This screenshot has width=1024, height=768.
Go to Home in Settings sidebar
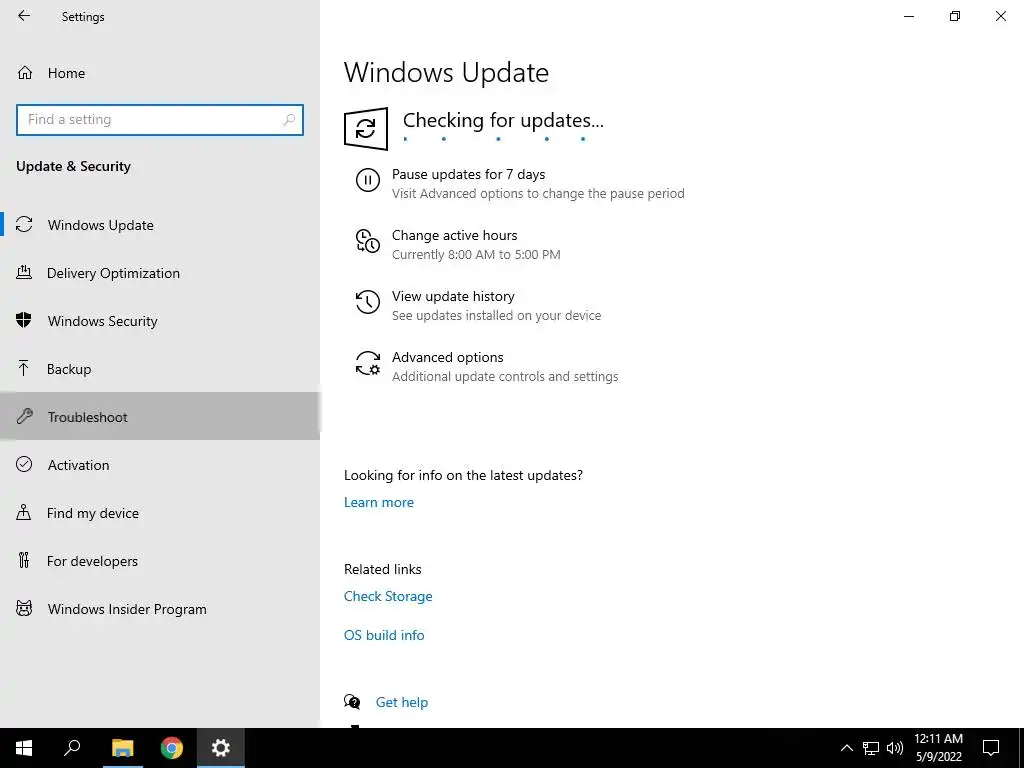(x=160, y=72)
